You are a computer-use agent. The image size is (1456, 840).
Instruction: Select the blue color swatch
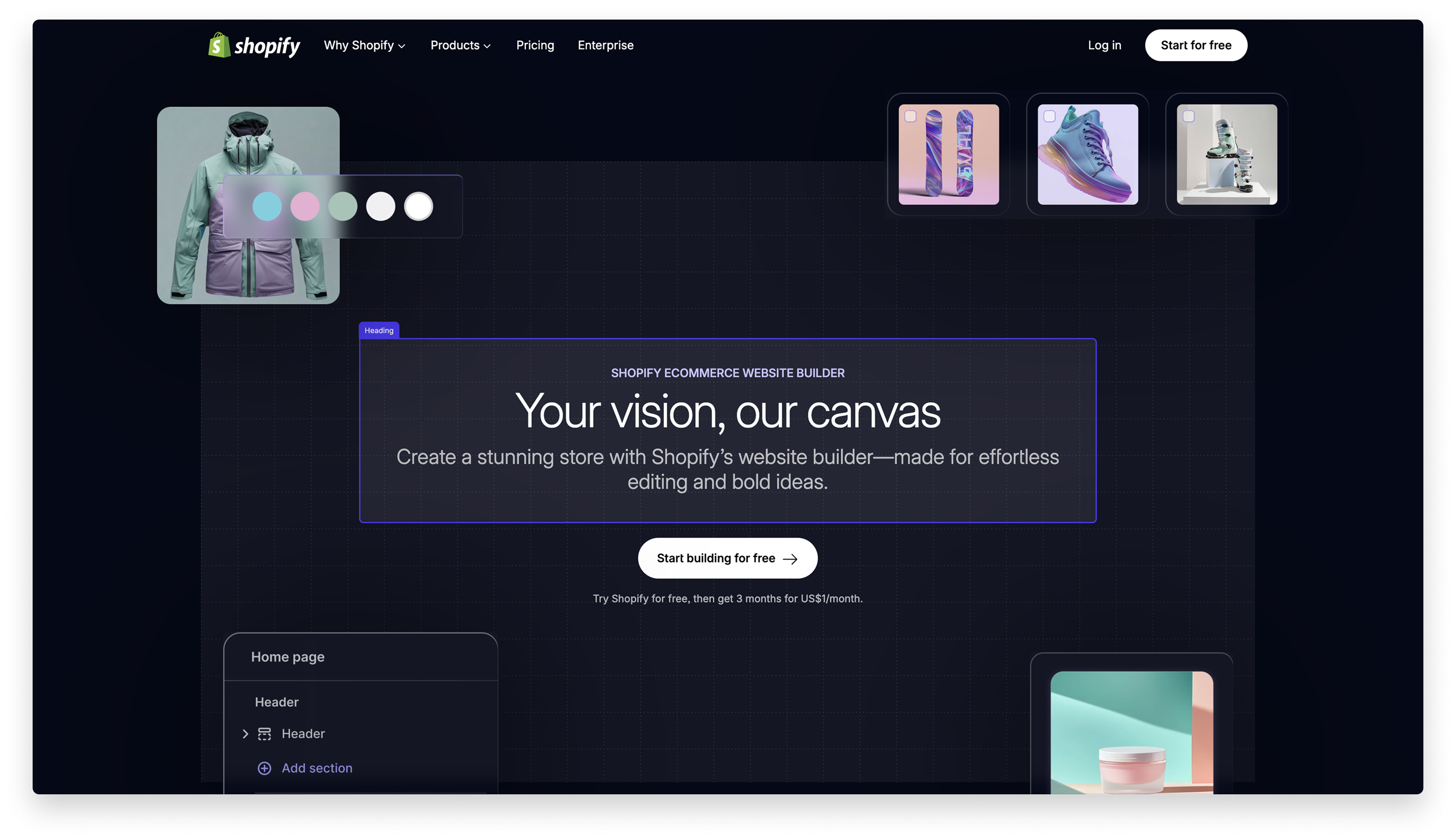267,206
